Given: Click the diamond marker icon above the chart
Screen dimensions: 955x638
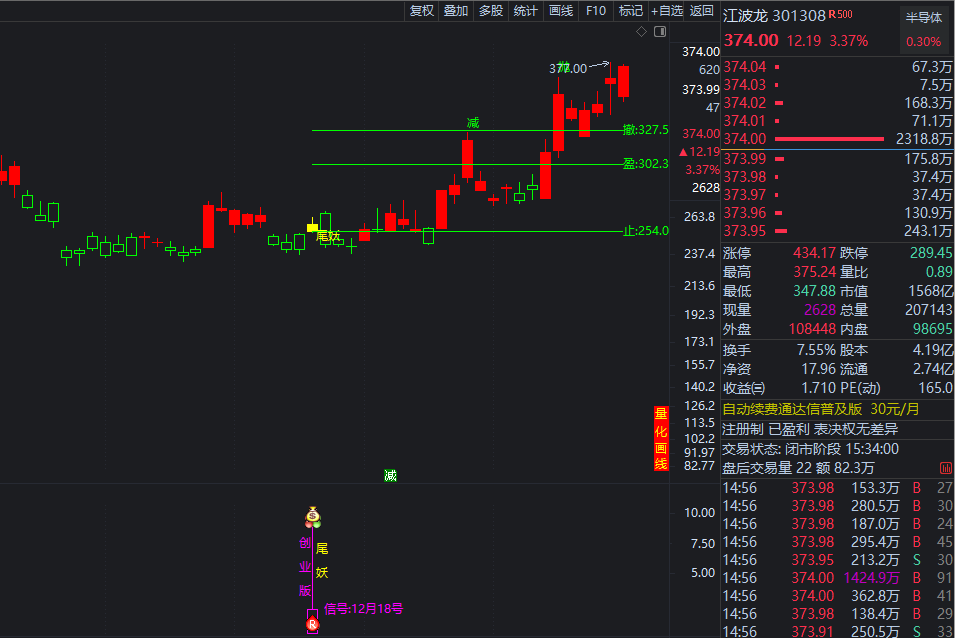Looking at the screenshot, I should pyautogui.click(x=641, y=32).
